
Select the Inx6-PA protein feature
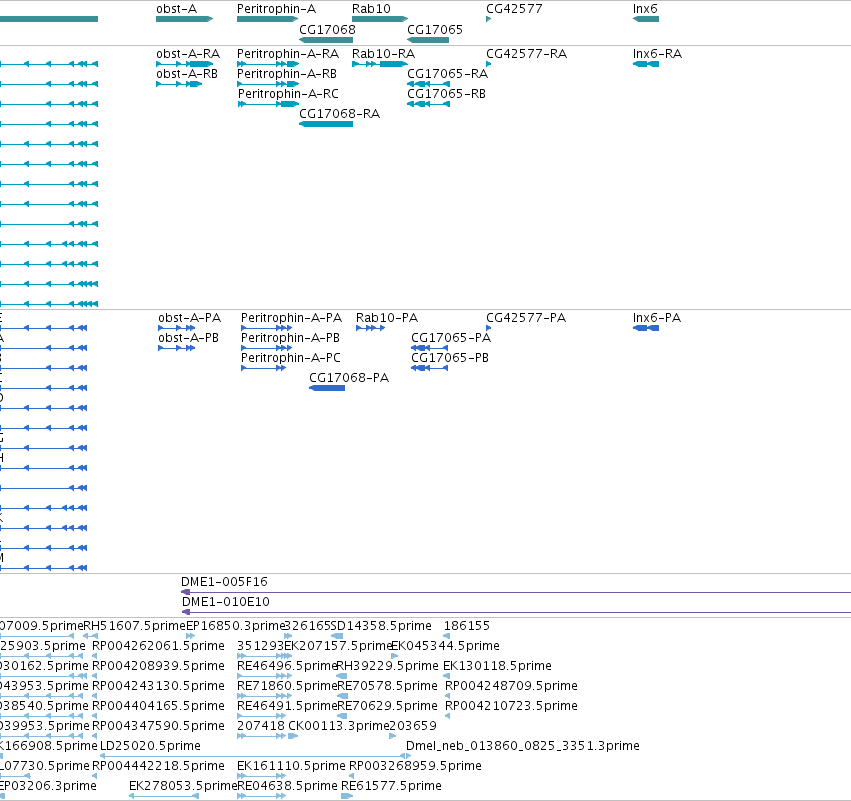(646, 328)
